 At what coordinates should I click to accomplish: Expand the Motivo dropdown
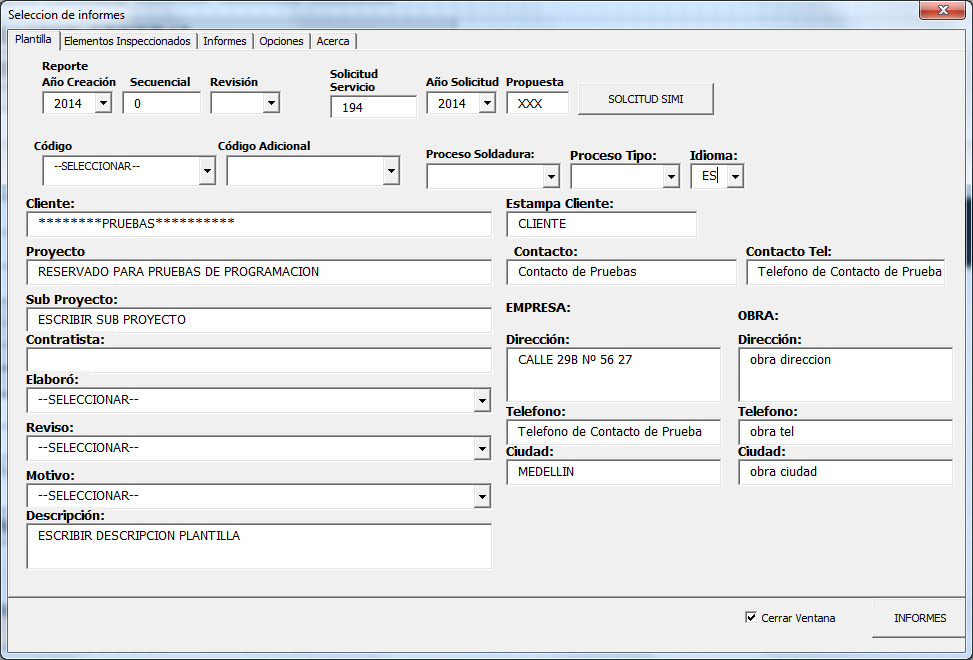click(483, 497)
